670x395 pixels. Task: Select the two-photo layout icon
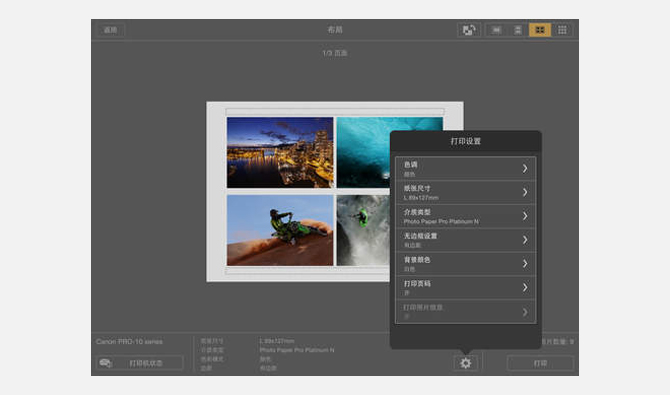pyautogui.click(x=518, y=30)
